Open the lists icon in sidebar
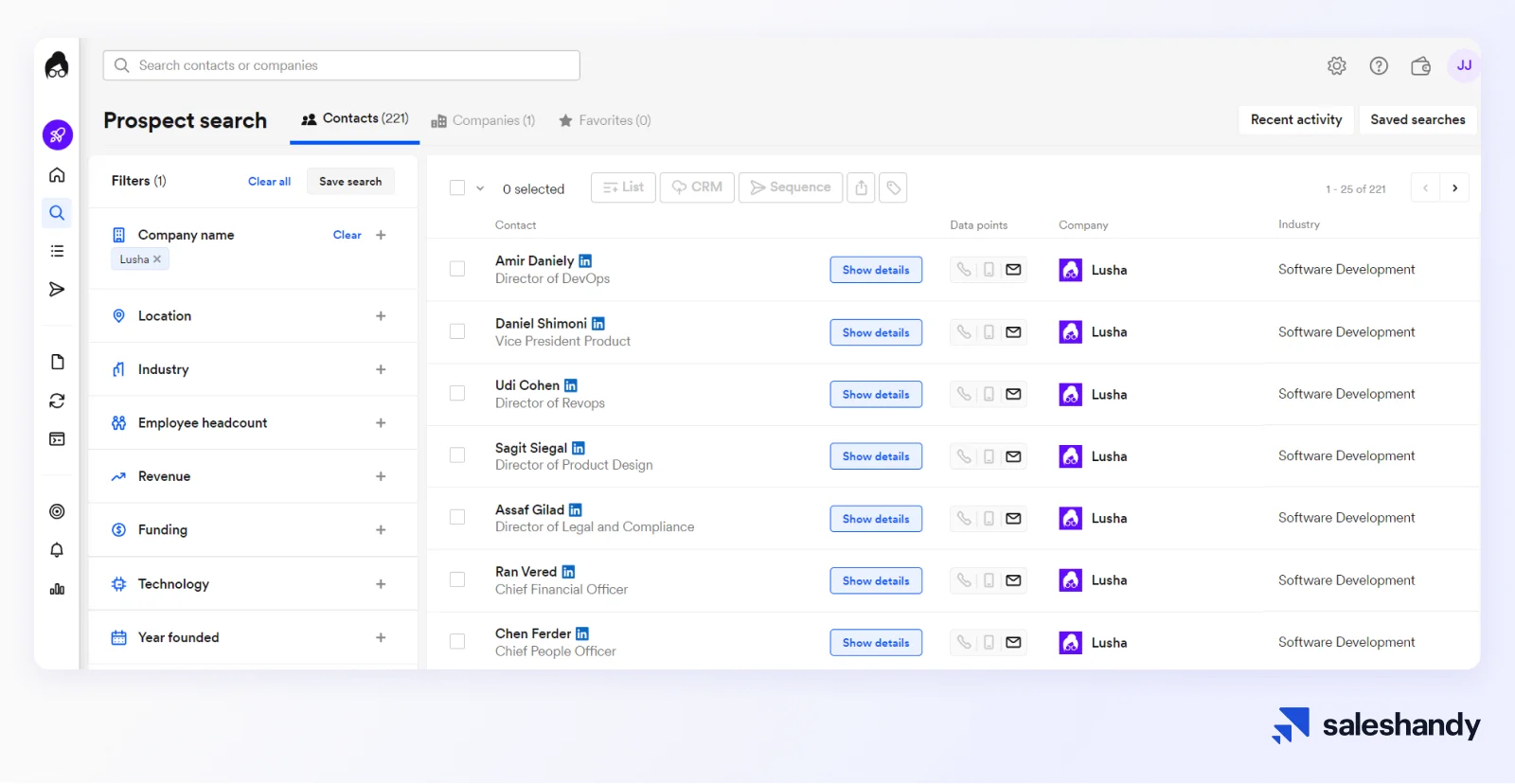Image resolution: width=1515 pixels, height=784 pixels. (57, 251)
